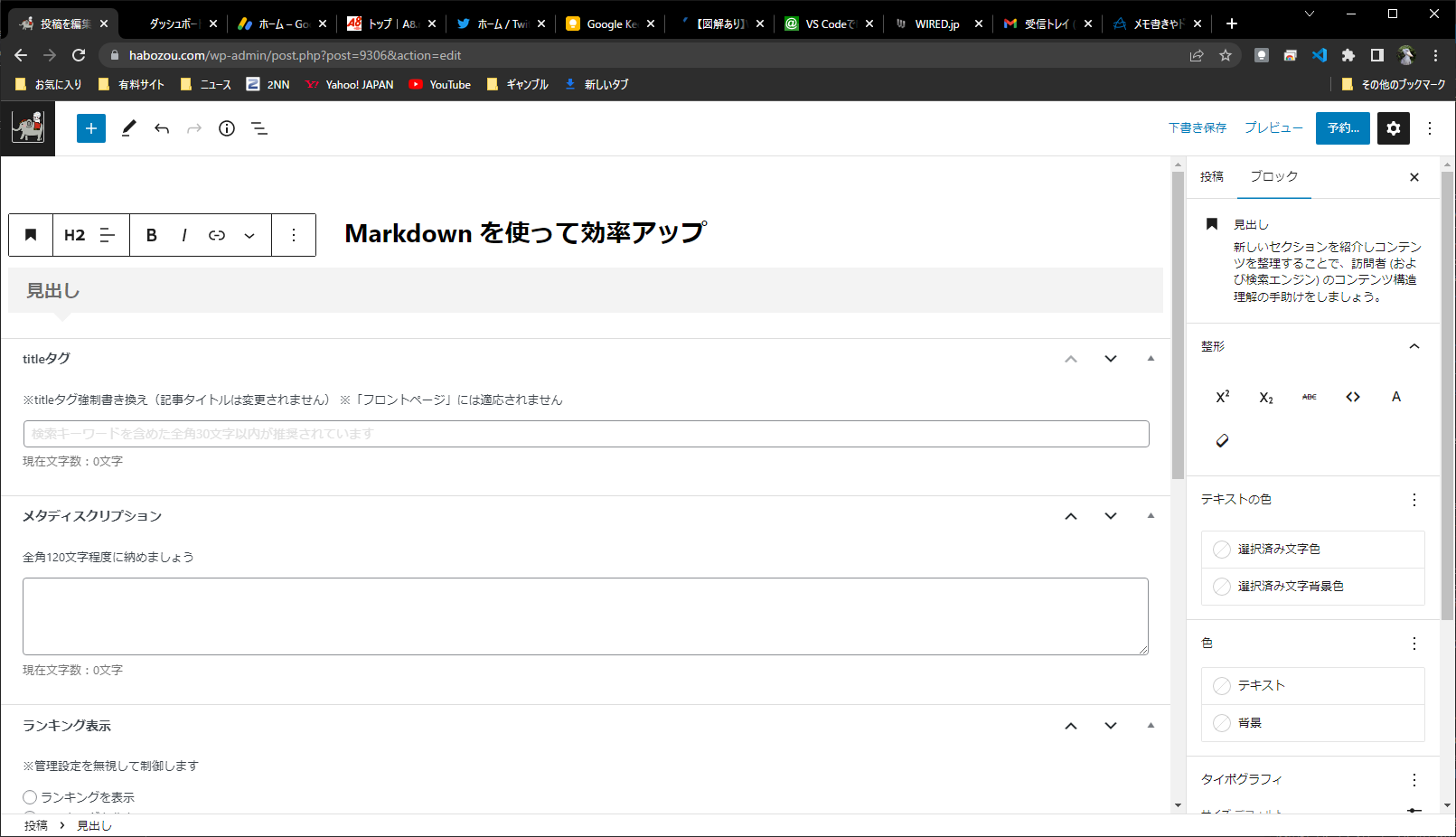Click the blue block inserter plus button
The image size is (1456, 837).
coord(91,128)
